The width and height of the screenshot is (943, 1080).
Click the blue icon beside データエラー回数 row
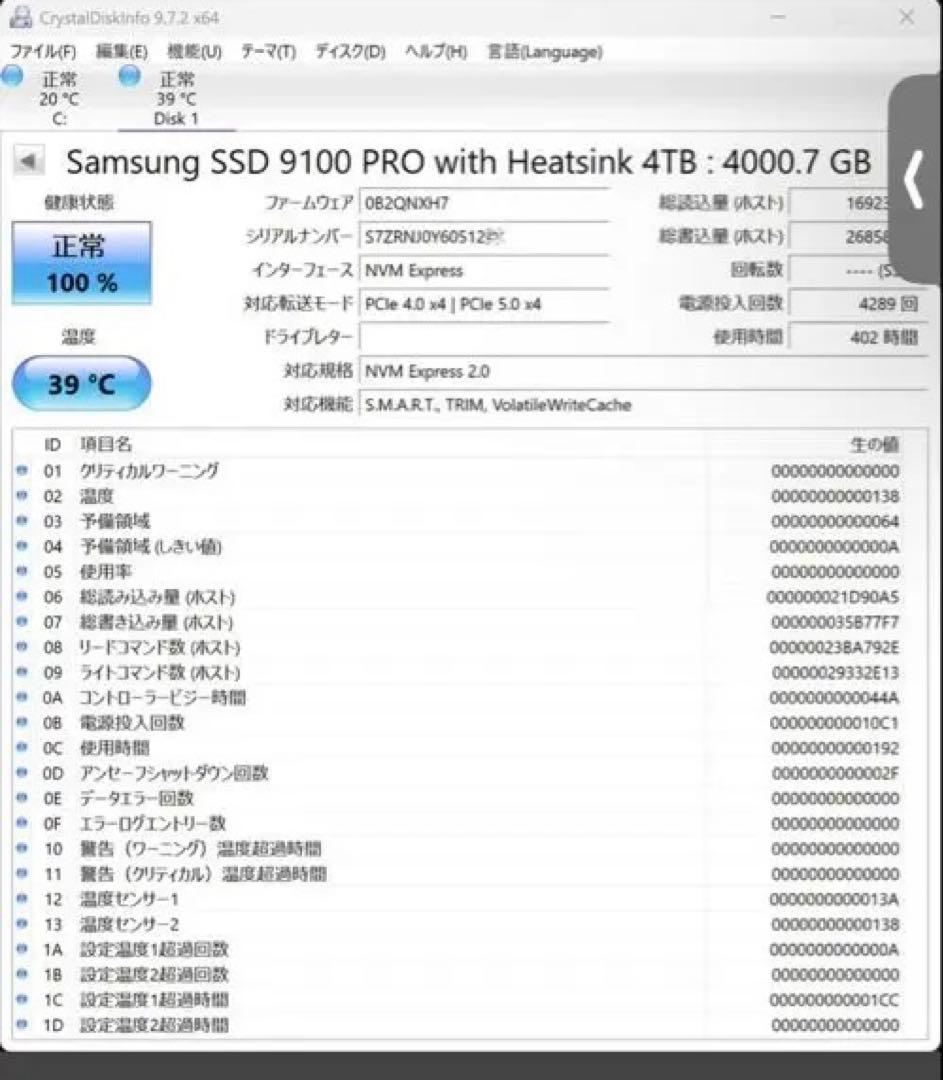(x=23, y=798)
